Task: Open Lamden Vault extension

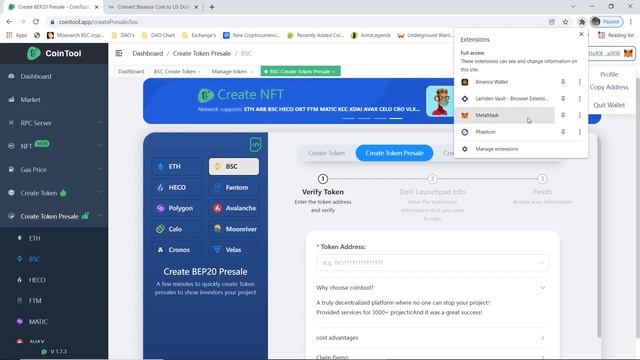Action: click(x=504, y=99)
